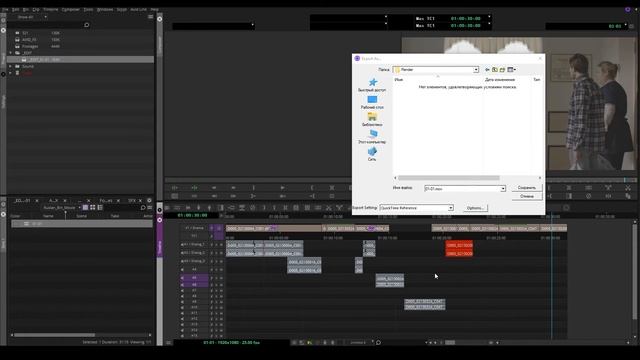Open Этот компьютер in the dialog sidebar

point(372,137)
